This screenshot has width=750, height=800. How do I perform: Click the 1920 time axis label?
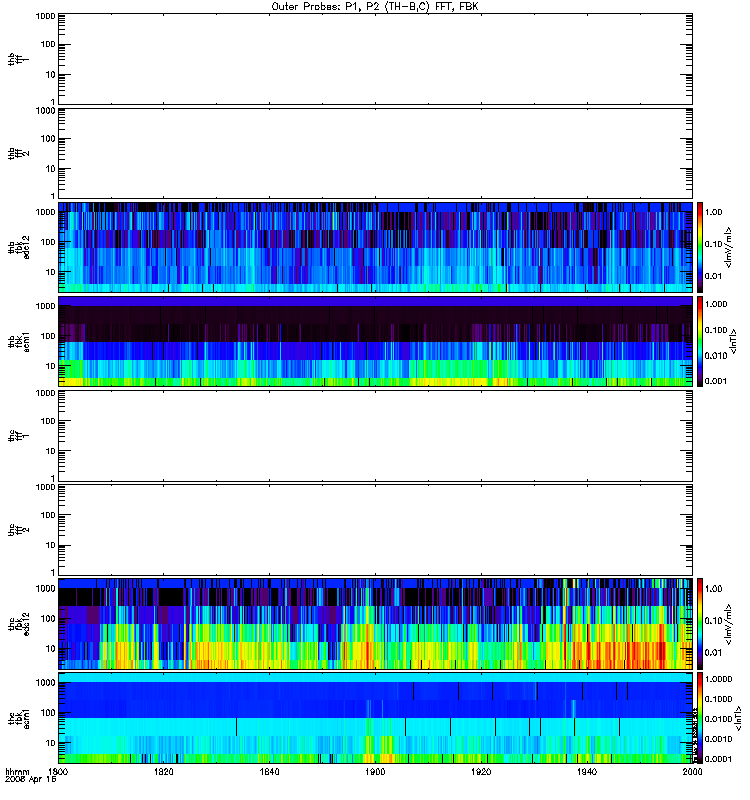481,771
